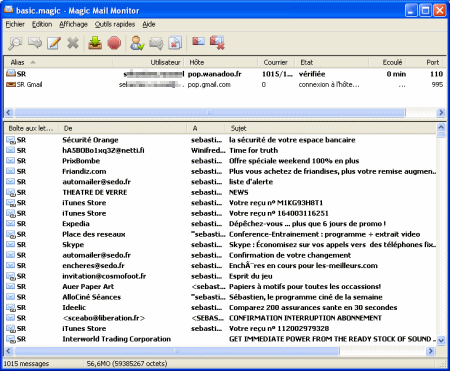
Task: Open the Aide menu
Action: pos(149,24)
